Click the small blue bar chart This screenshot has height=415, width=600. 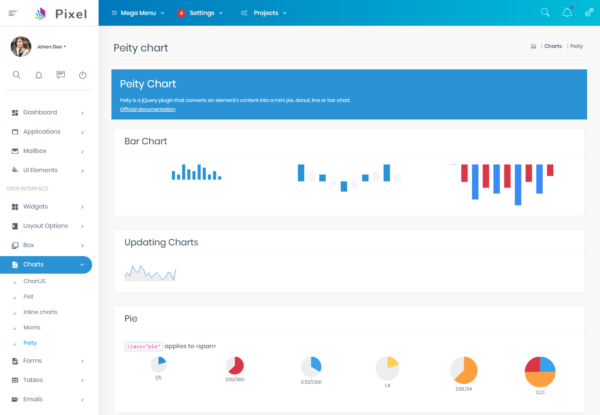click(x=196, y=172)
